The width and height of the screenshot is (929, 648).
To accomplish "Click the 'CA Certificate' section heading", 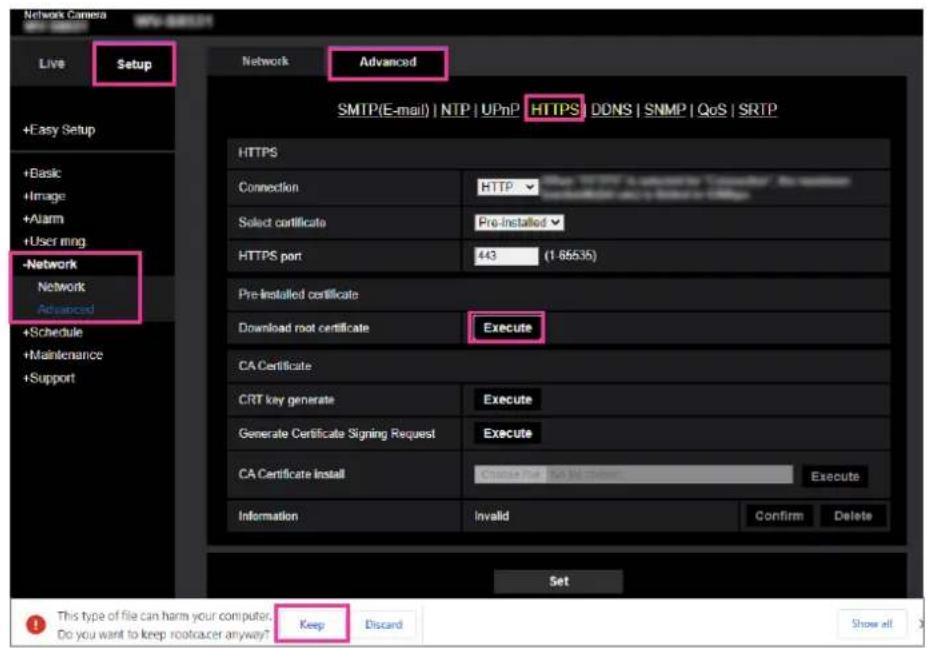I will pyautogui.click(x=274, y=365).
